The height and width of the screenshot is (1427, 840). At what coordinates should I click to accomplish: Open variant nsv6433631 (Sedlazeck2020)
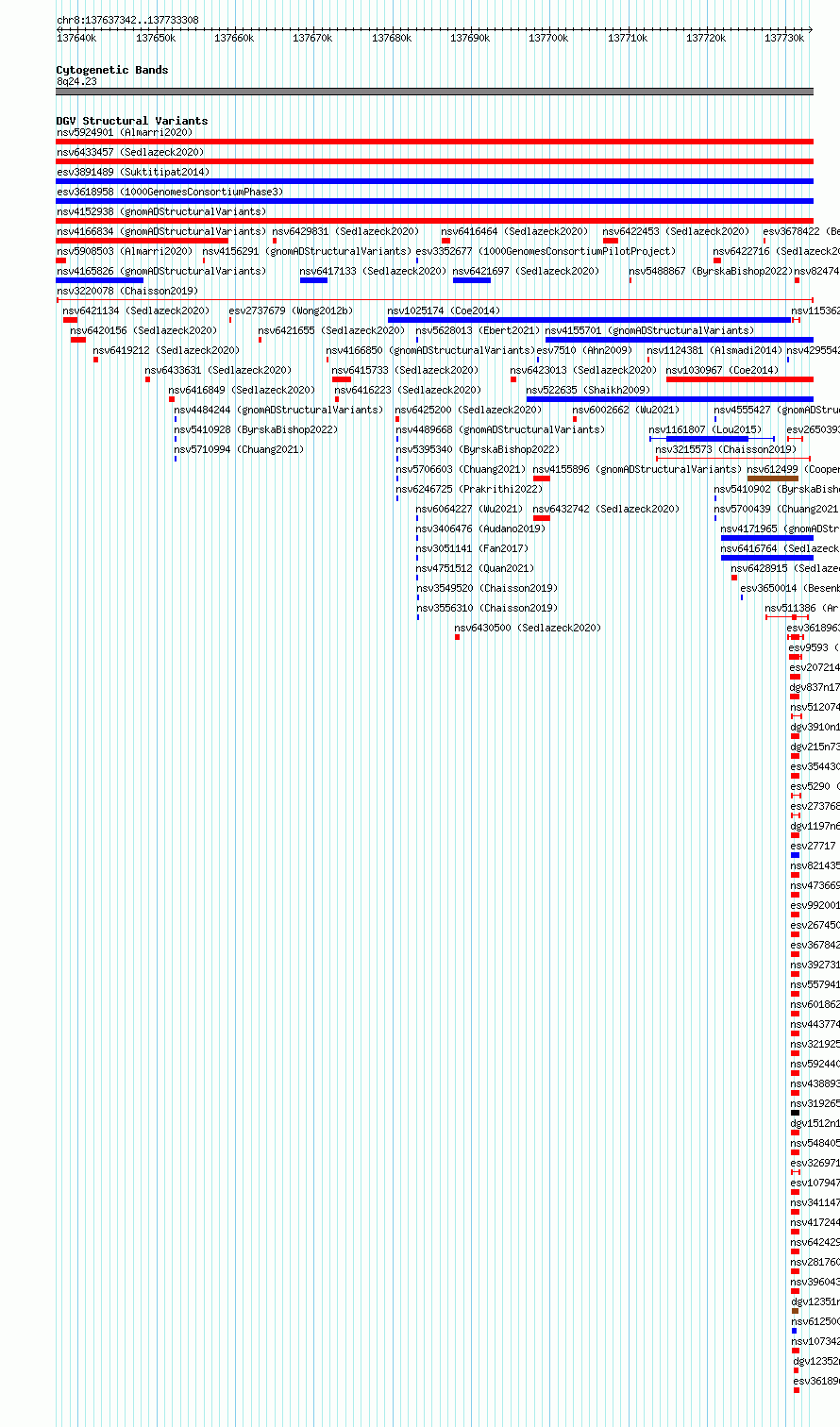218,370
